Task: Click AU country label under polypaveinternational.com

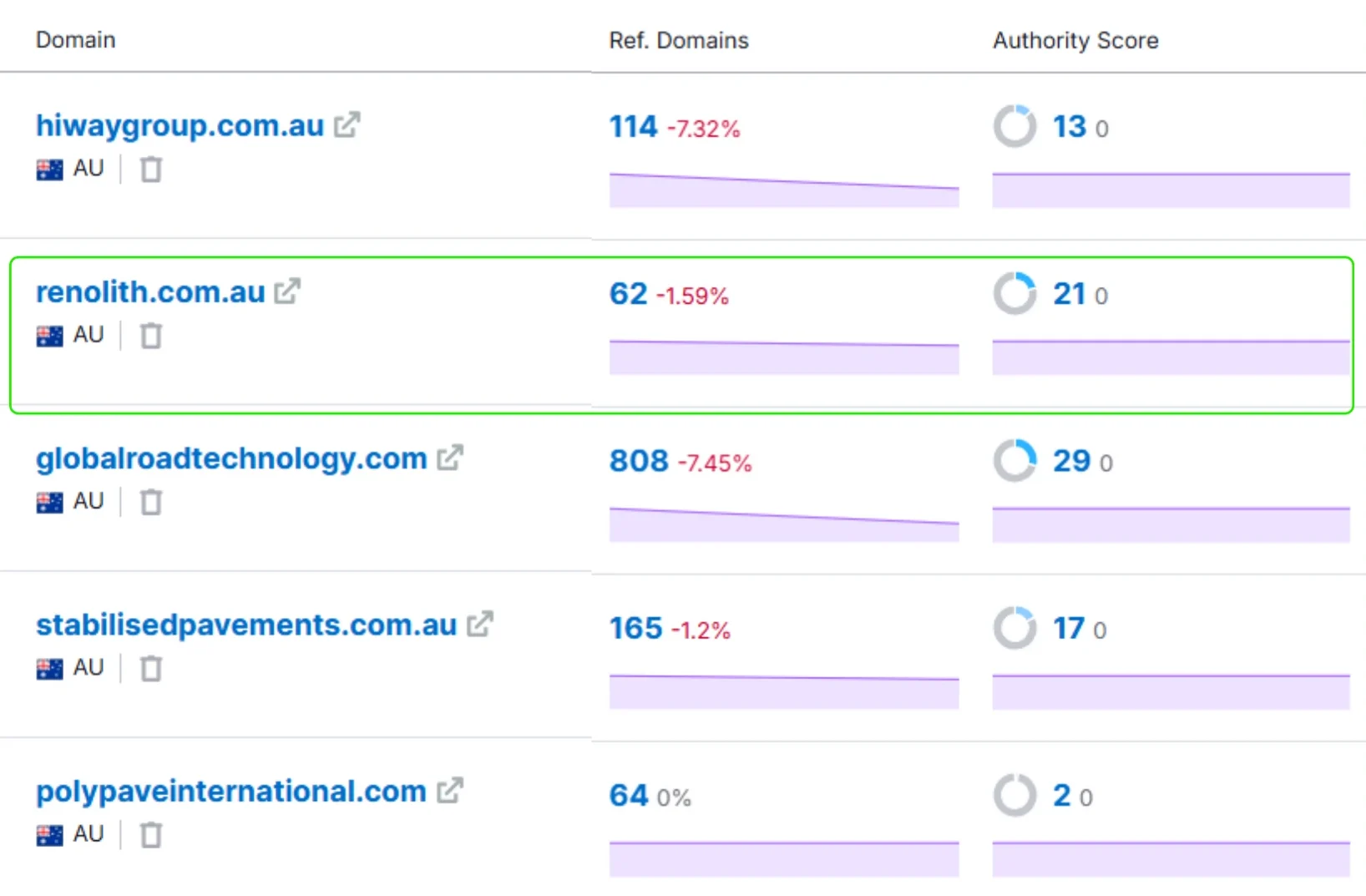Action: [89, 834]
